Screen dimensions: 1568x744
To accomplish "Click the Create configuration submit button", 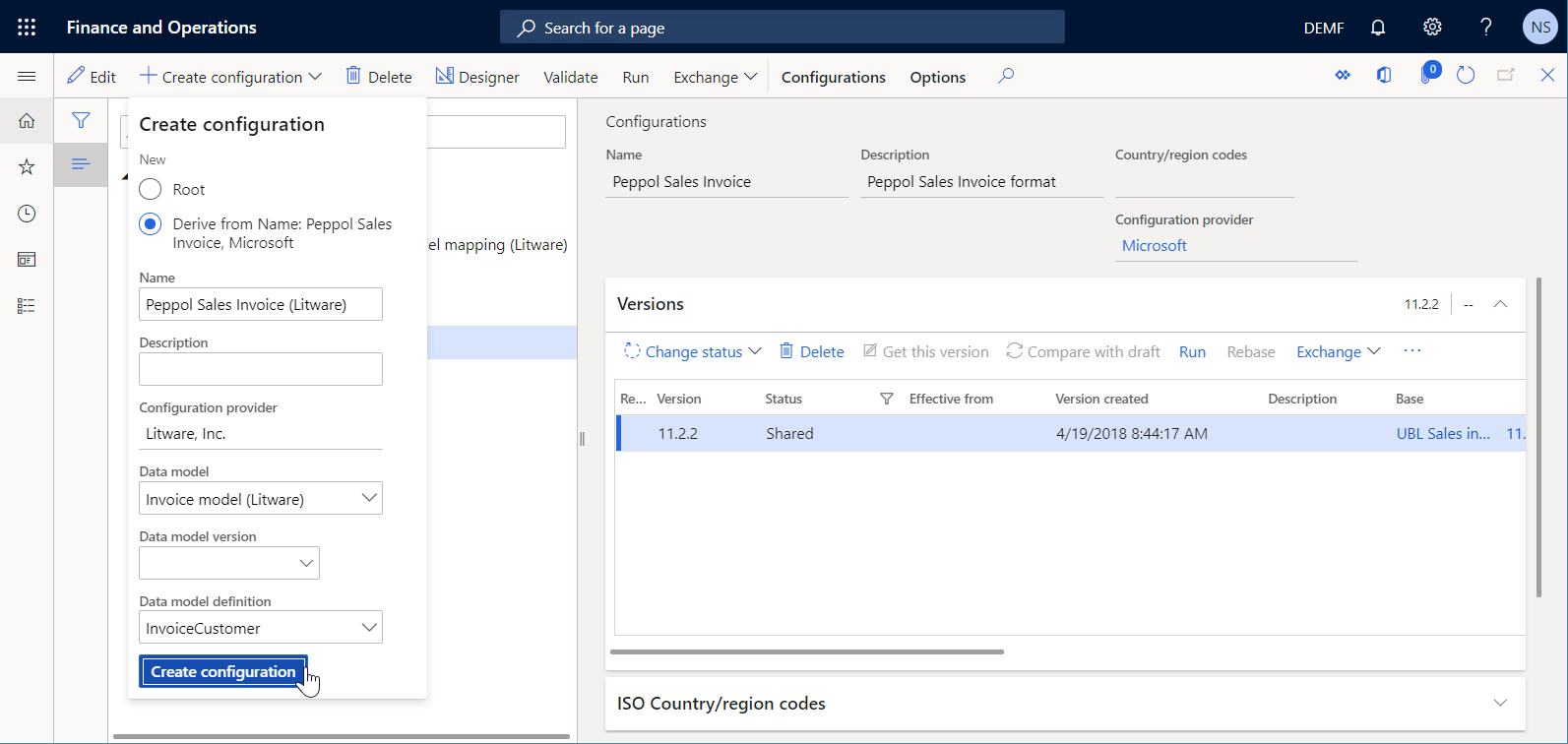I will tap(223, 671).
